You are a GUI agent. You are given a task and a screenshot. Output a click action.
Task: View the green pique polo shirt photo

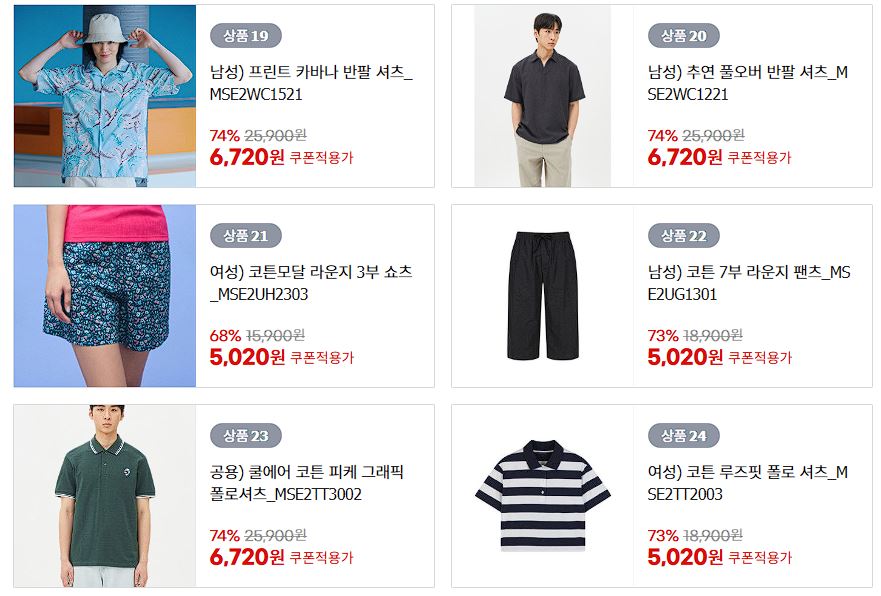coord(105,496)
